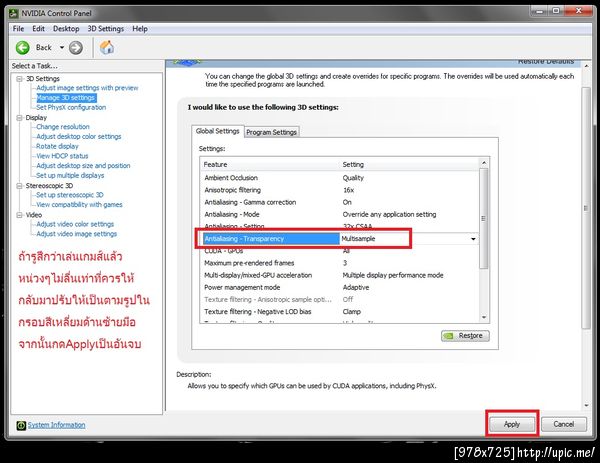
Task: Open the Edit menu
Action: (x=38, y=29)
